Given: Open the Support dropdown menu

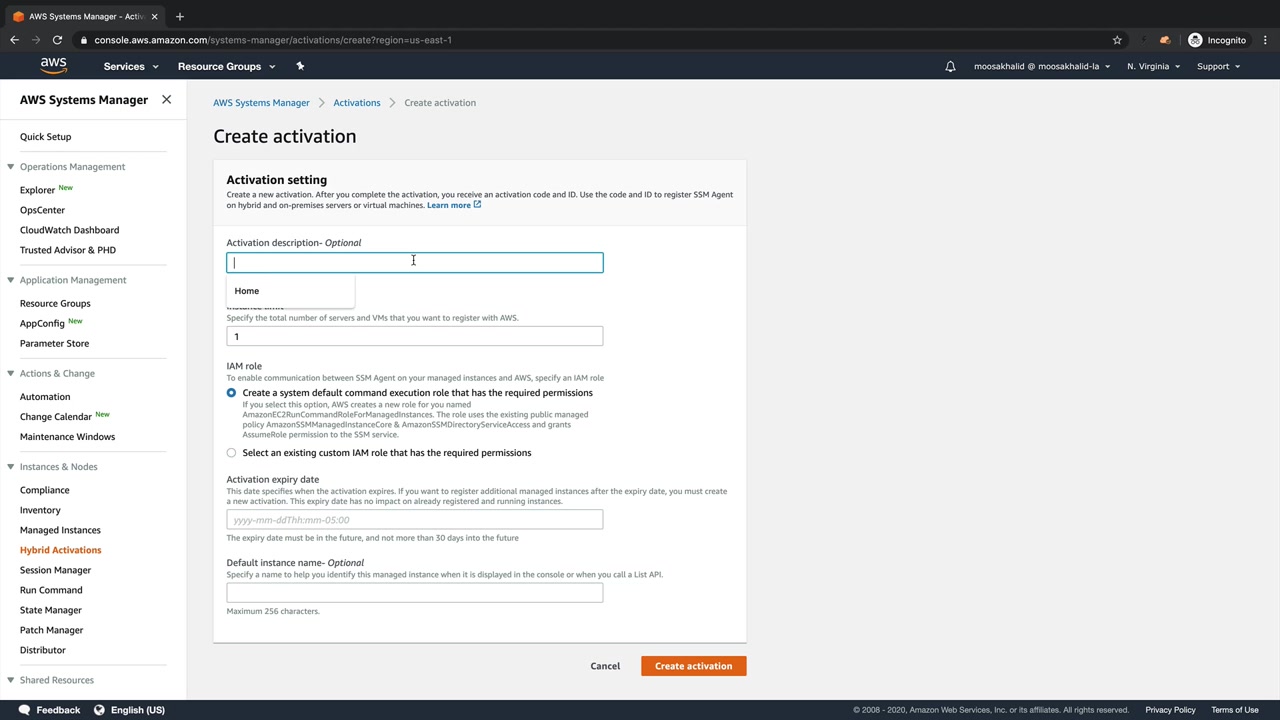Looking at the screenshot, I should point(1218,66).
